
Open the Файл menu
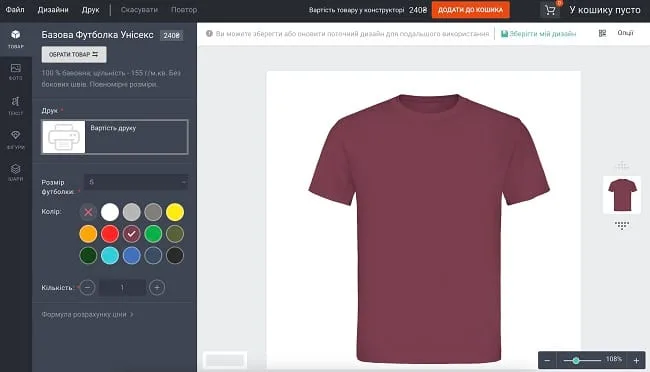click(x=15, y=10)
